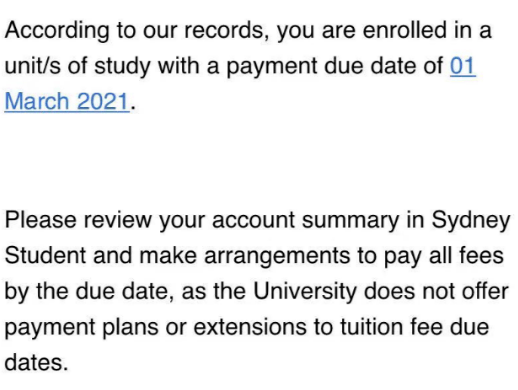Image resolution: width=518 pixels, height=390 pixels.
Task: Click the word "payment" before "due date of"
Action: point(272,67)
